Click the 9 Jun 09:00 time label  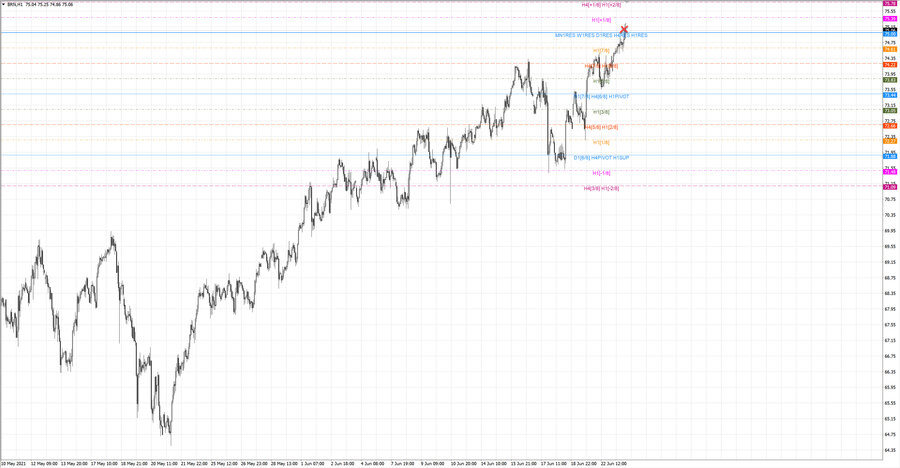coord(432,463)
